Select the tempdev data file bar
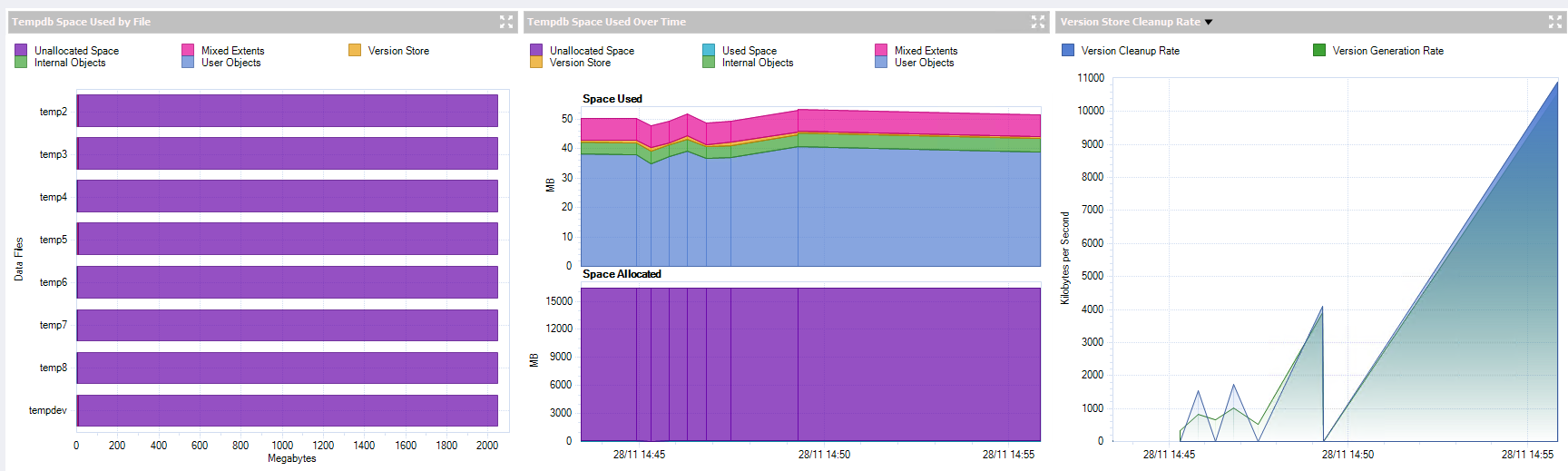 click(x=287, y=410)
